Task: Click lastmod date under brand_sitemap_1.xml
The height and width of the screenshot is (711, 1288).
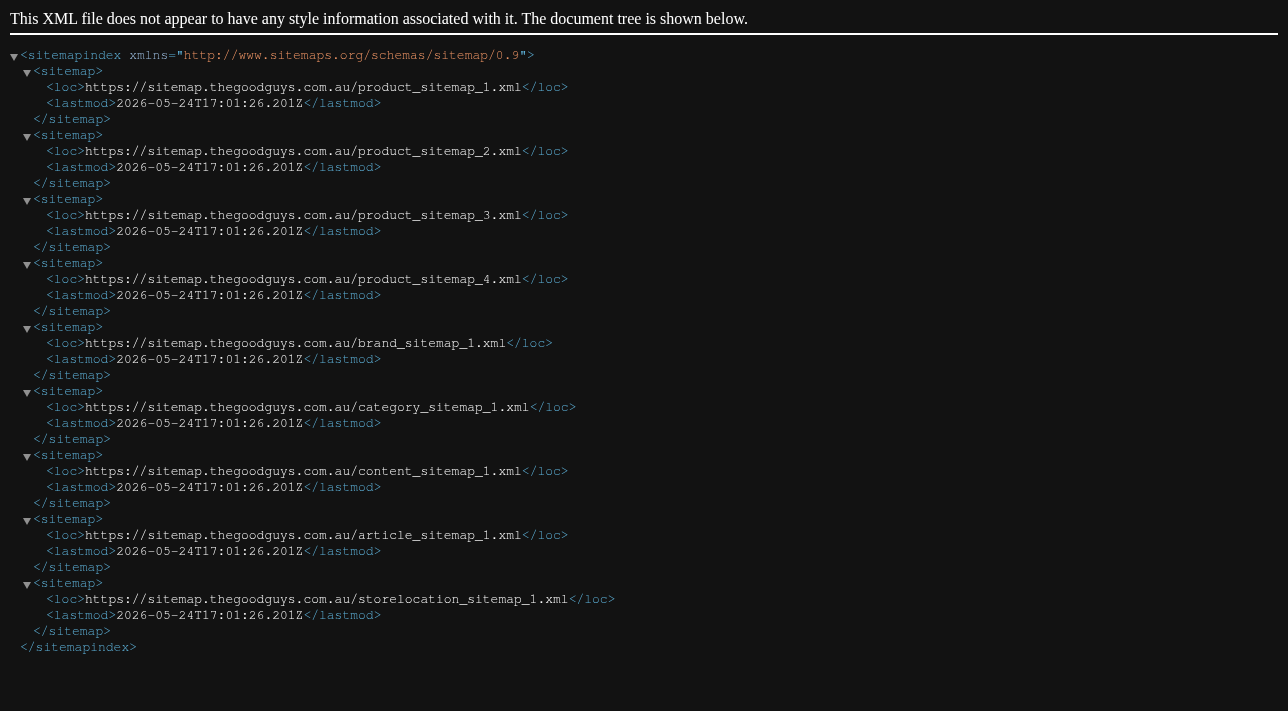Action: coord(209,360)
